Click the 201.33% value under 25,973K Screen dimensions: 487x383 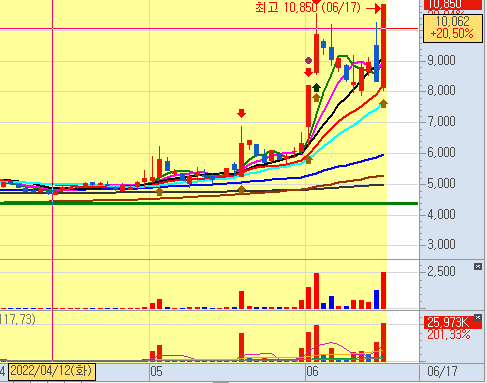coord(449,334)
